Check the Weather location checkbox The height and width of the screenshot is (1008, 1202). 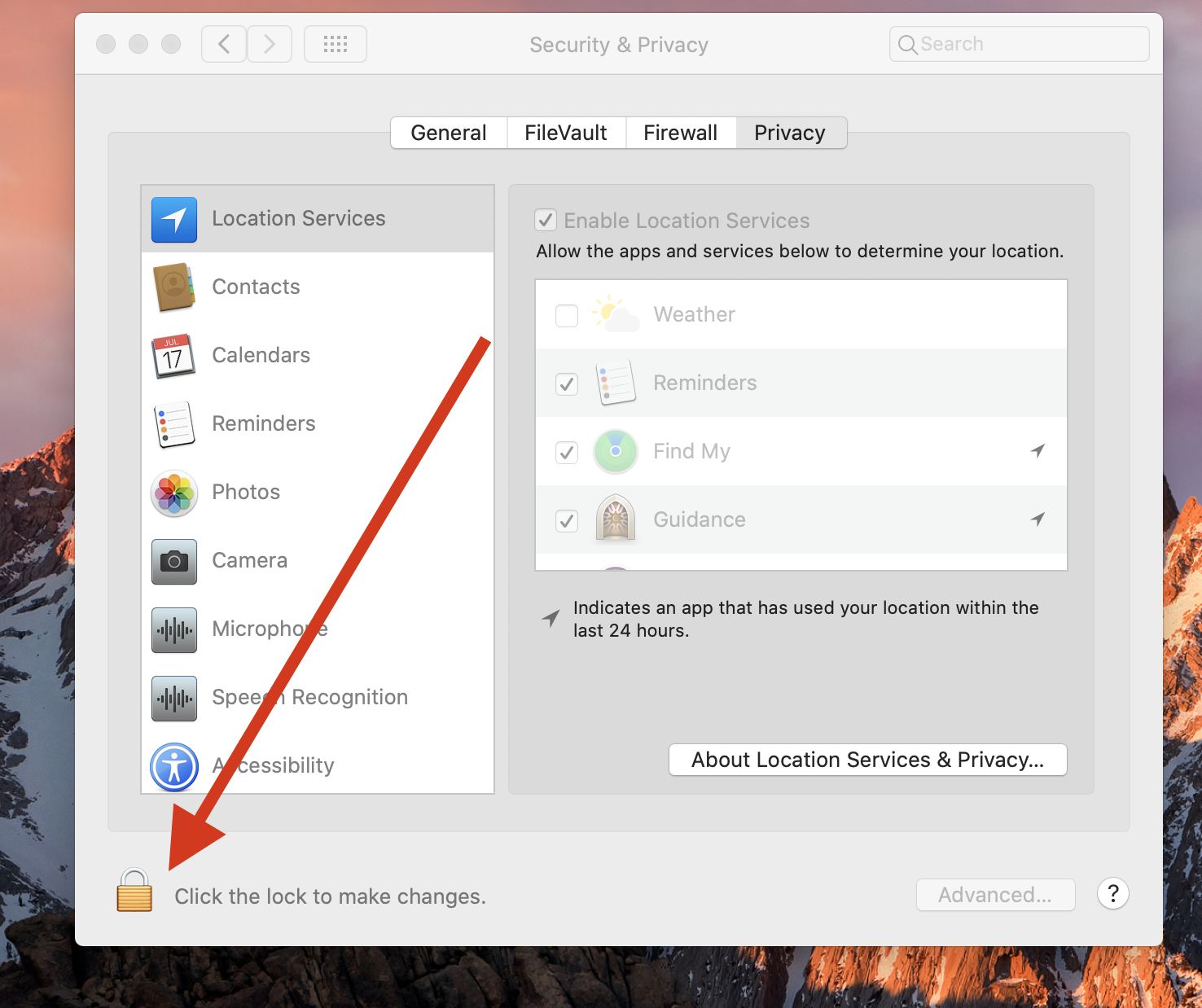tap(567, 315)
